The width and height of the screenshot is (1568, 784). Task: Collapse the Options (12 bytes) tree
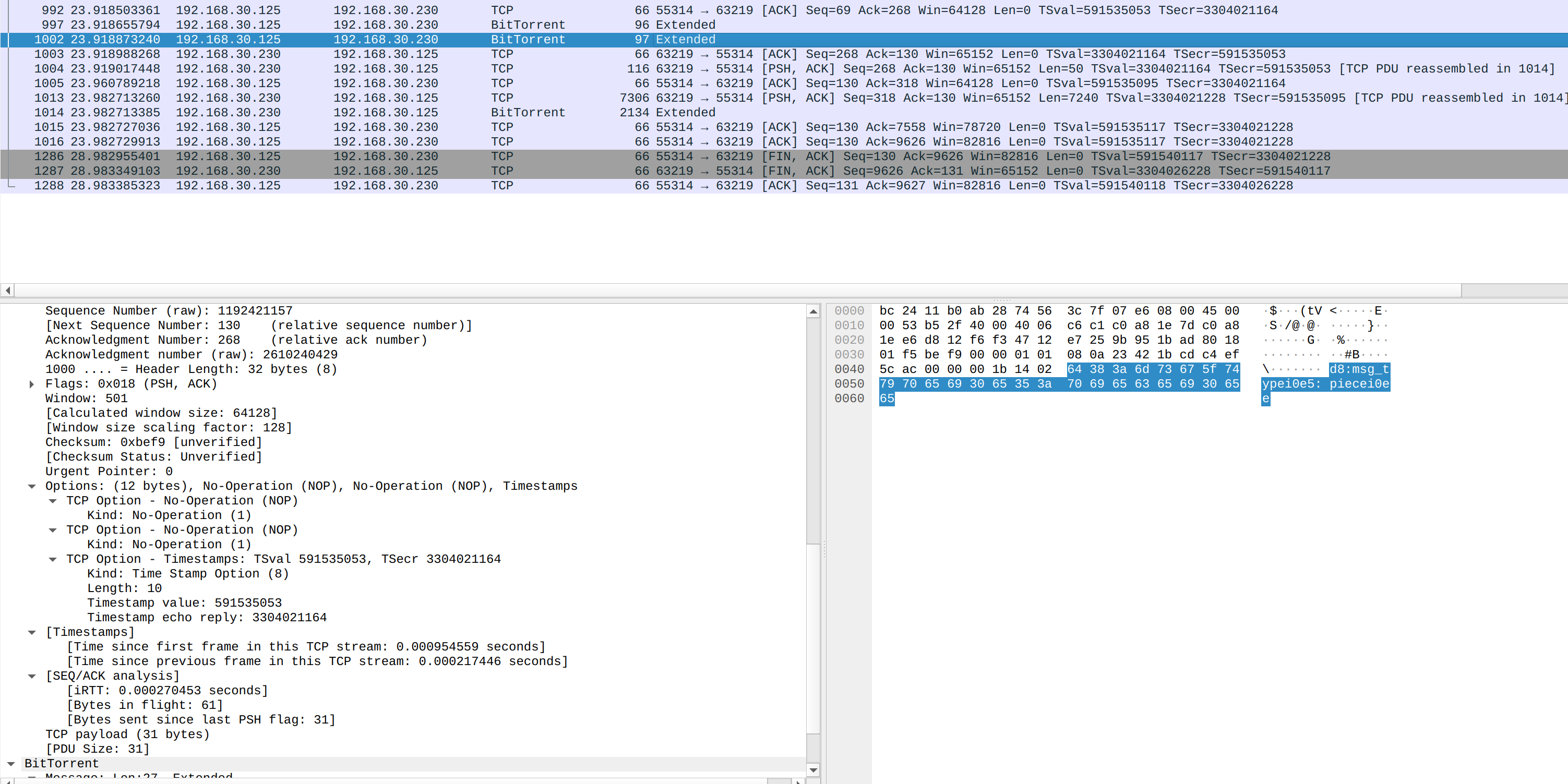(32, 486)
